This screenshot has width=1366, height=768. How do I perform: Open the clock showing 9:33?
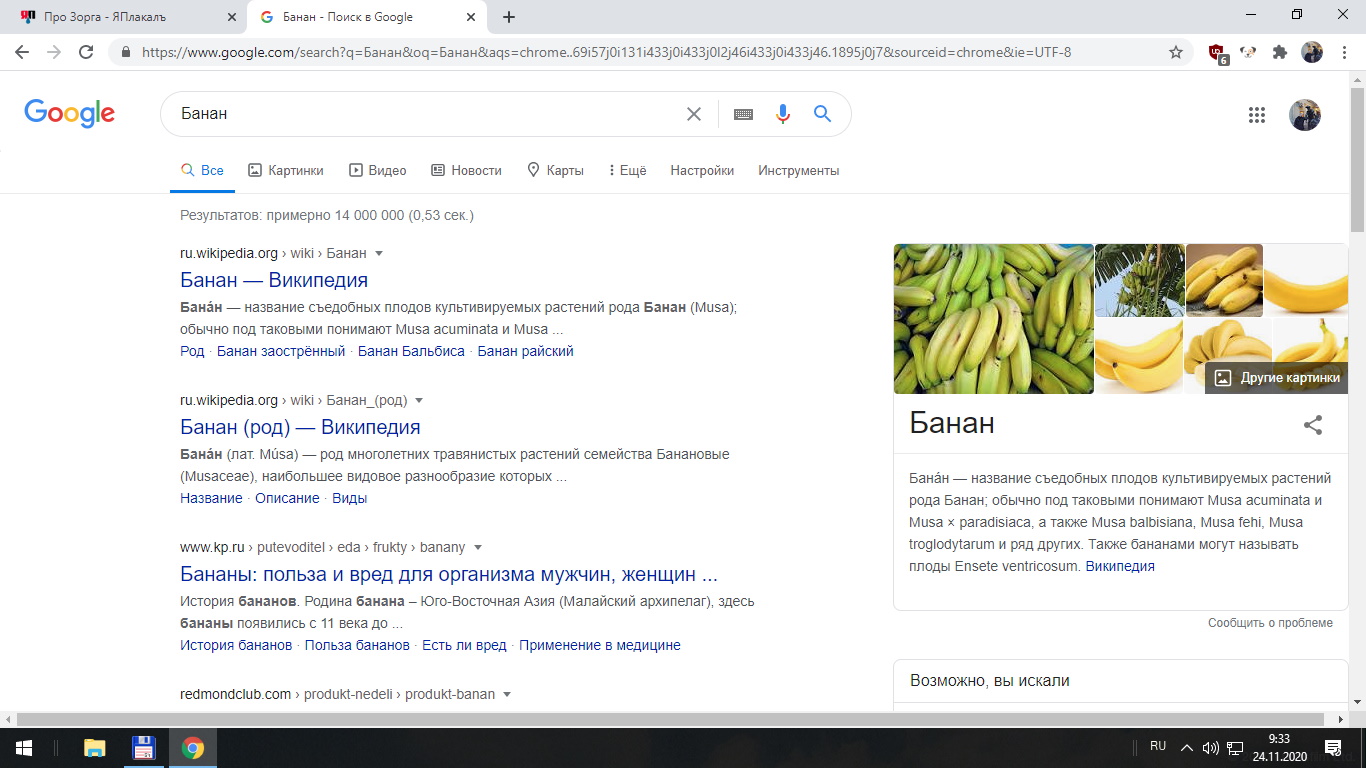tap(1278, 747)
